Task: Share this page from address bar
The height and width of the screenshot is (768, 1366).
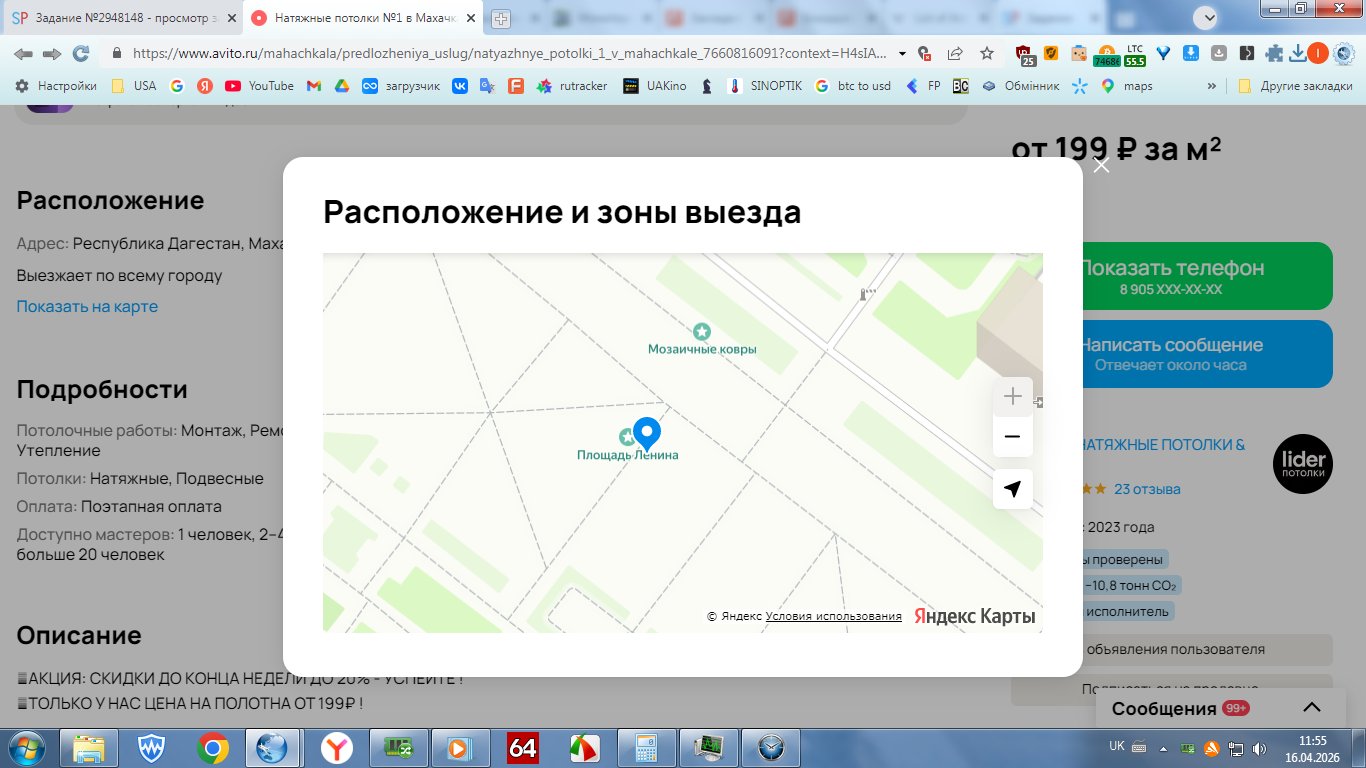Action: [955, 54]
